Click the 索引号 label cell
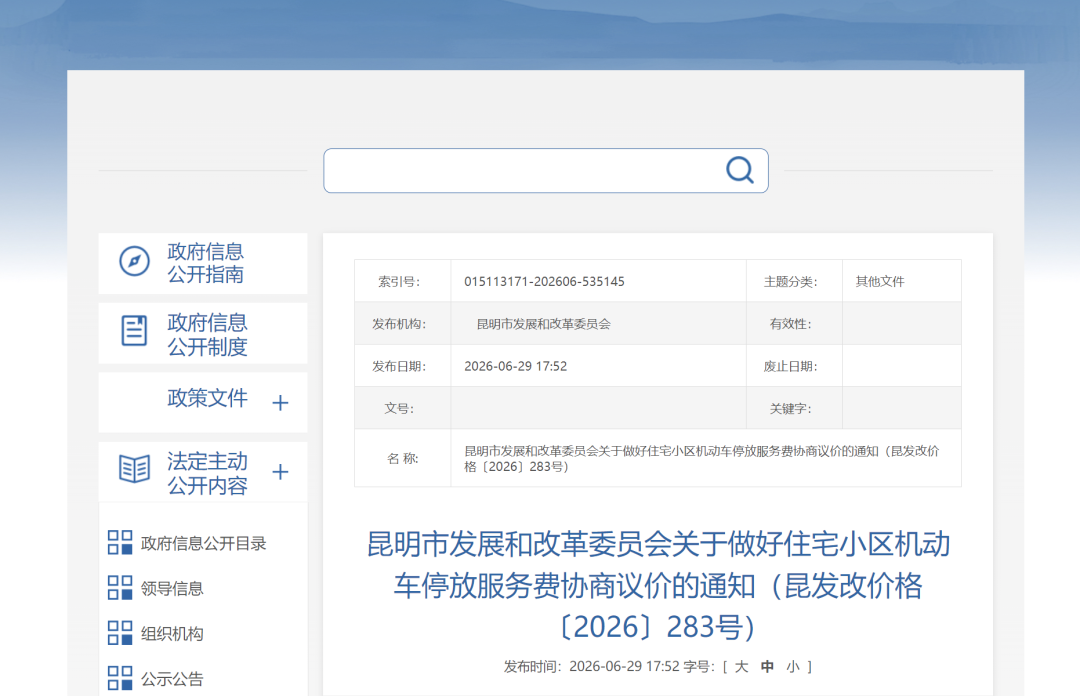 click(402, 281)
